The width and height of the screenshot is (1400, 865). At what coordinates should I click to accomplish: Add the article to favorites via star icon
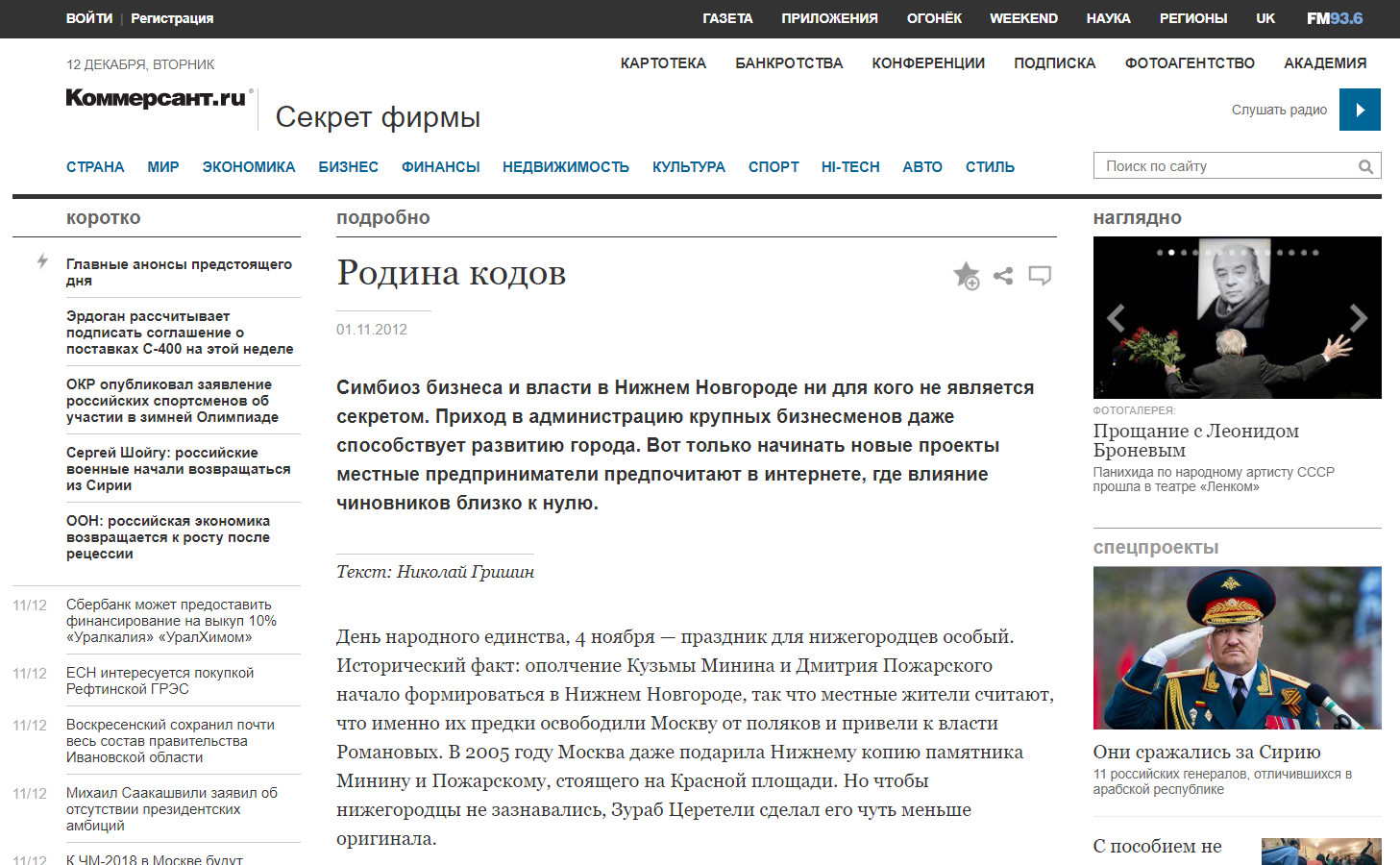[x=966, y=276]
